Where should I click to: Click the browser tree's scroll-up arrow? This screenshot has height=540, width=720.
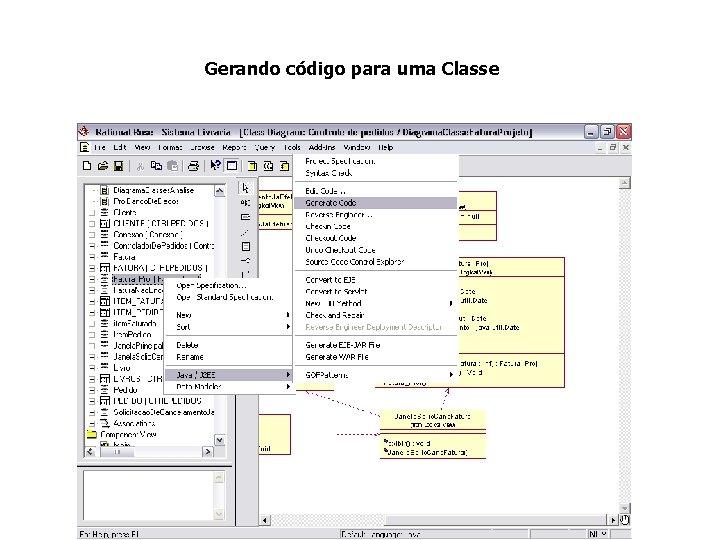(x=219, y=191)
